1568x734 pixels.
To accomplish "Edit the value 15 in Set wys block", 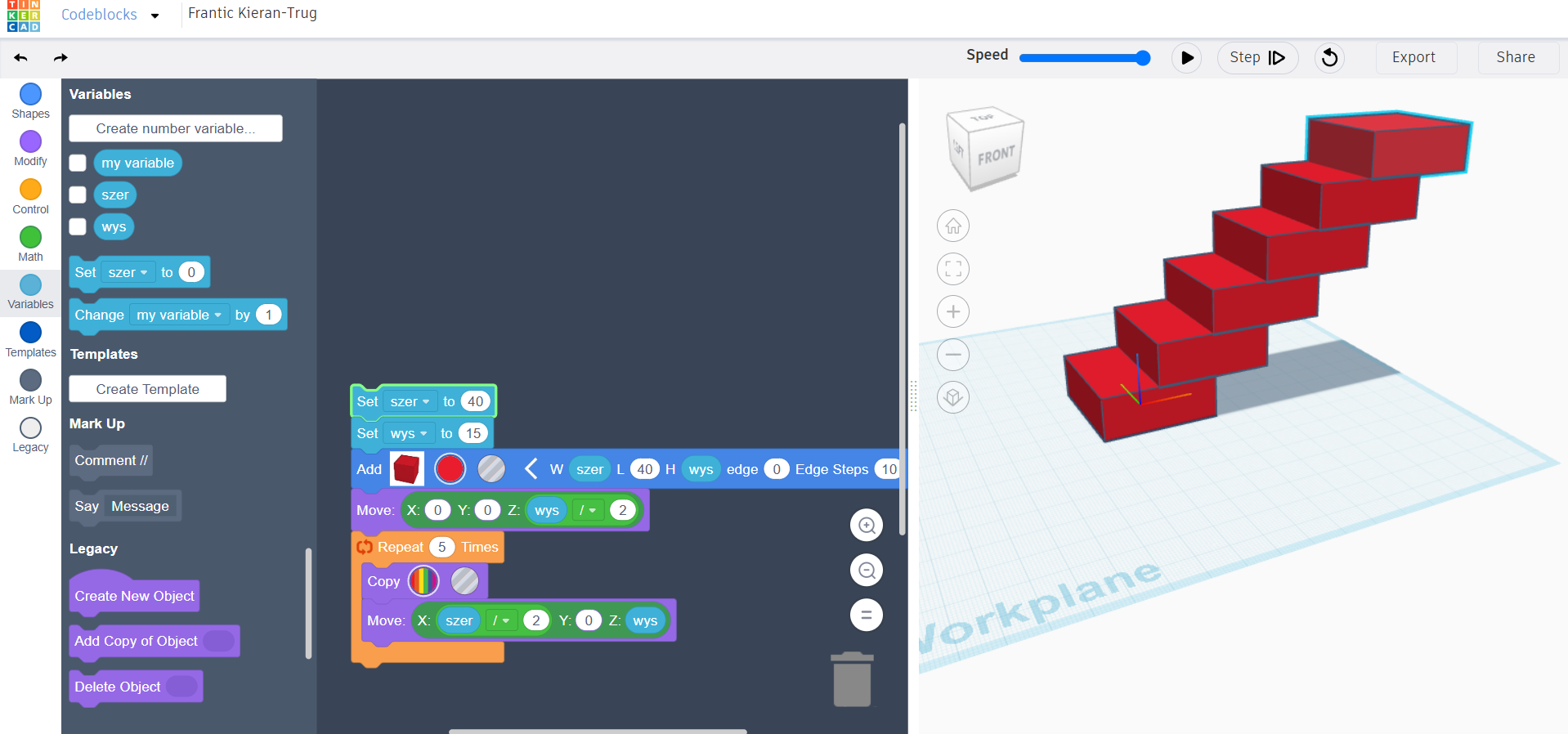I will (473, 433).
